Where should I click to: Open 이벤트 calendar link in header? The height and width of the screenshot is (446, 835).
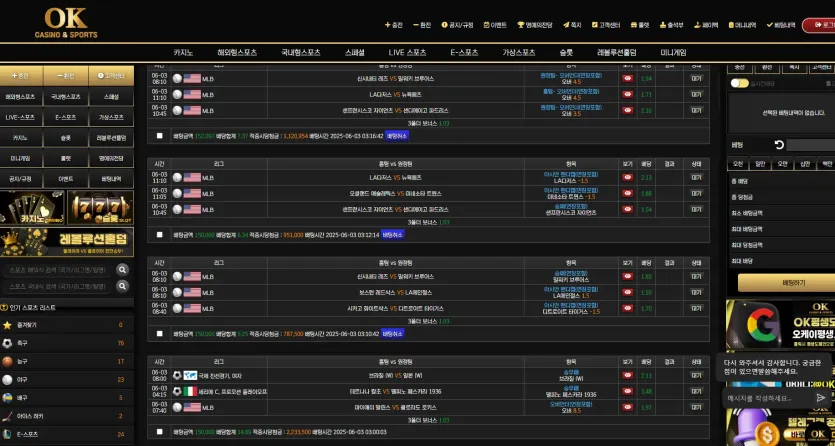(495, 25)
